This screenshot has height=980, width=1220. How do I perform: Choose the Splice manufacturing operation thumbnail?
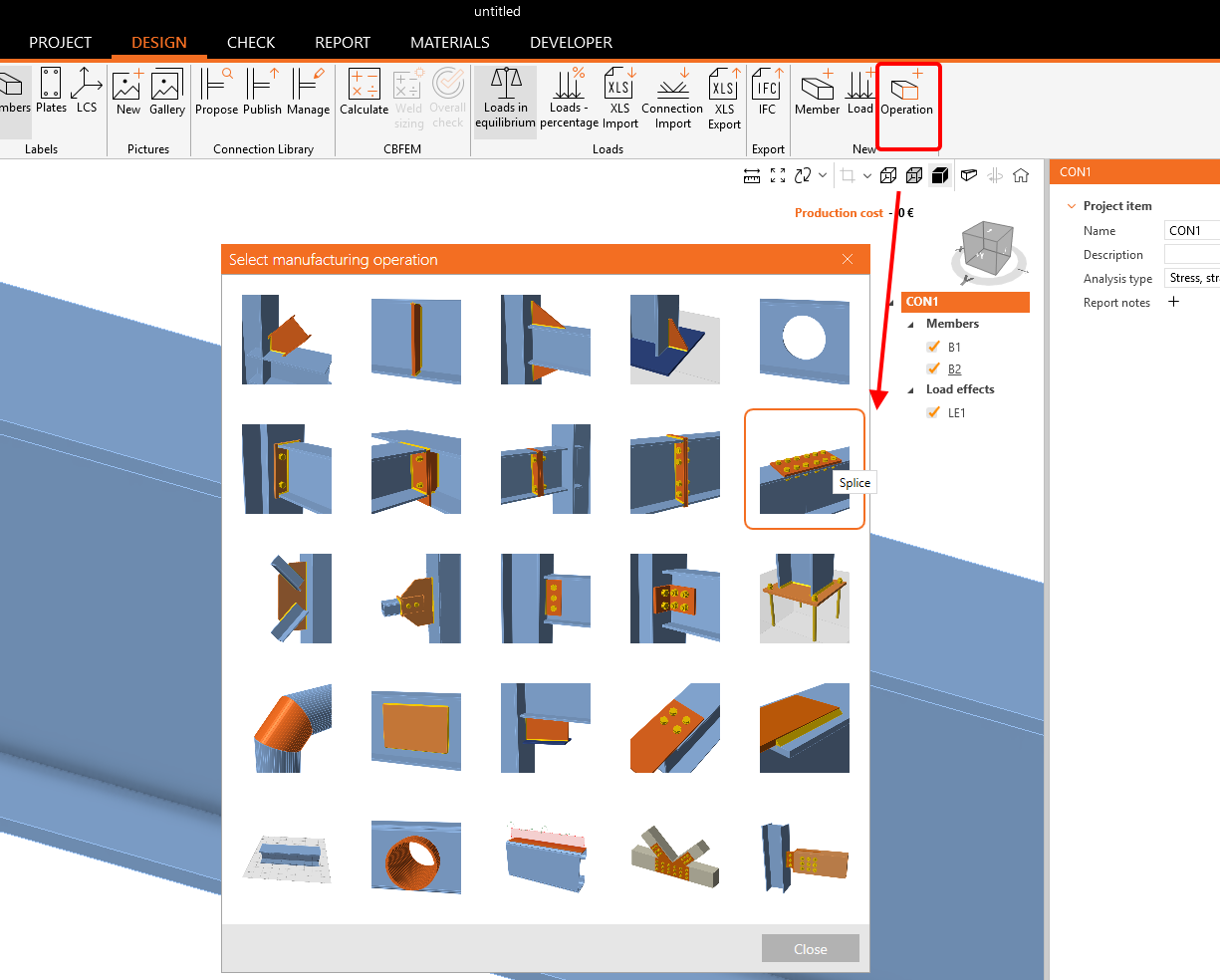point(804,468)
